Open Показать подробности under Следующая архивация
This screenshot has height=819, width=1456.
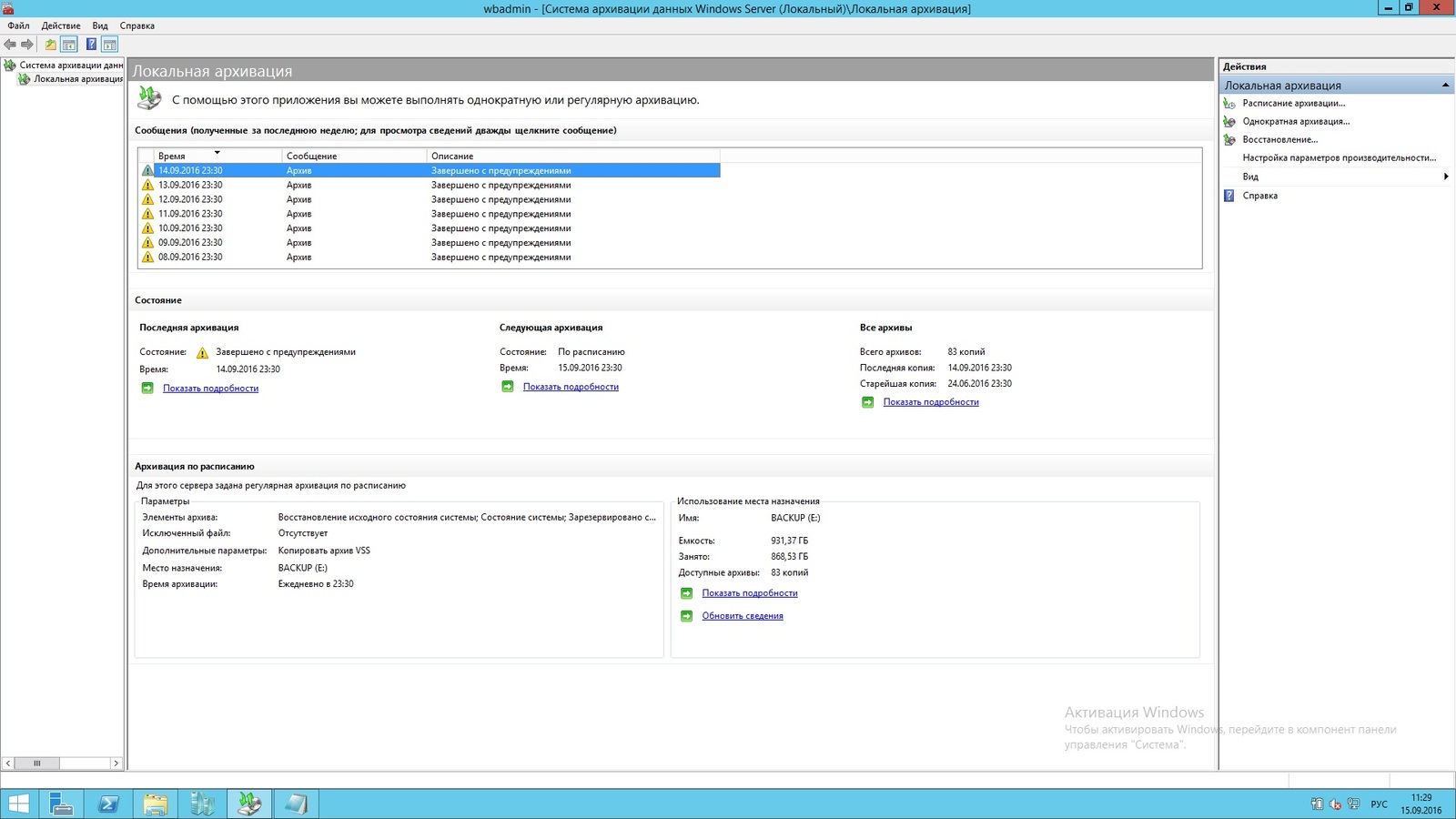point(571,387)
